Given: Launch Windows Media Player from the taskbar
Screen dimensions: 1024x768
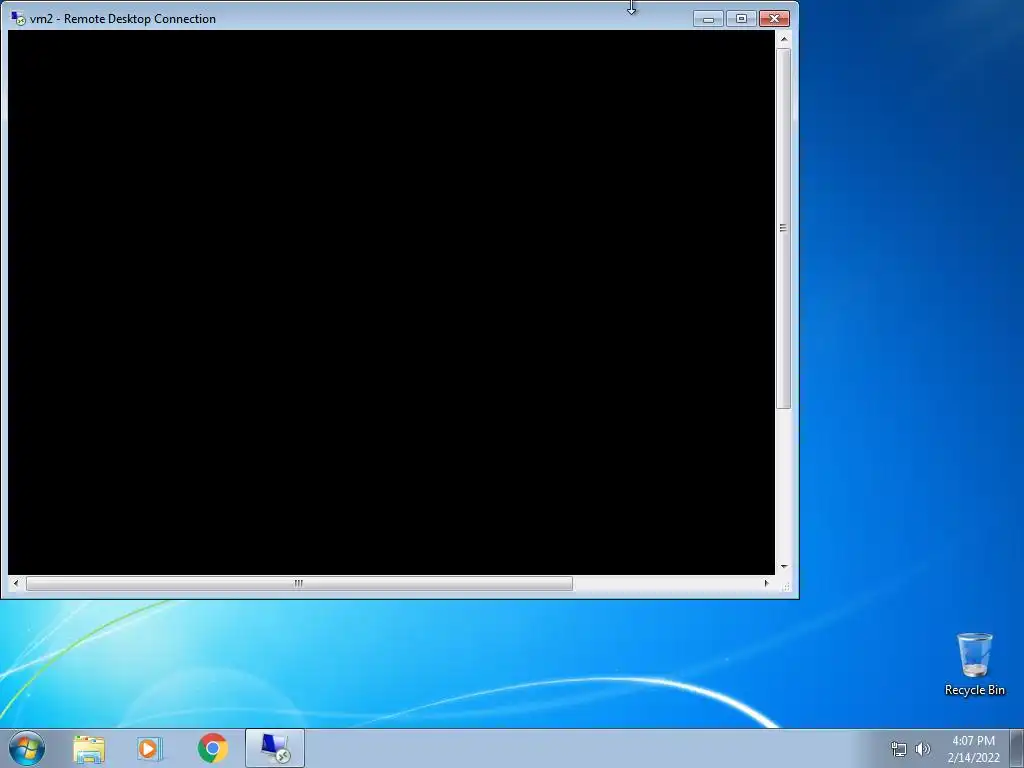Looking at the screenshot, I should [x=150, y=749].
